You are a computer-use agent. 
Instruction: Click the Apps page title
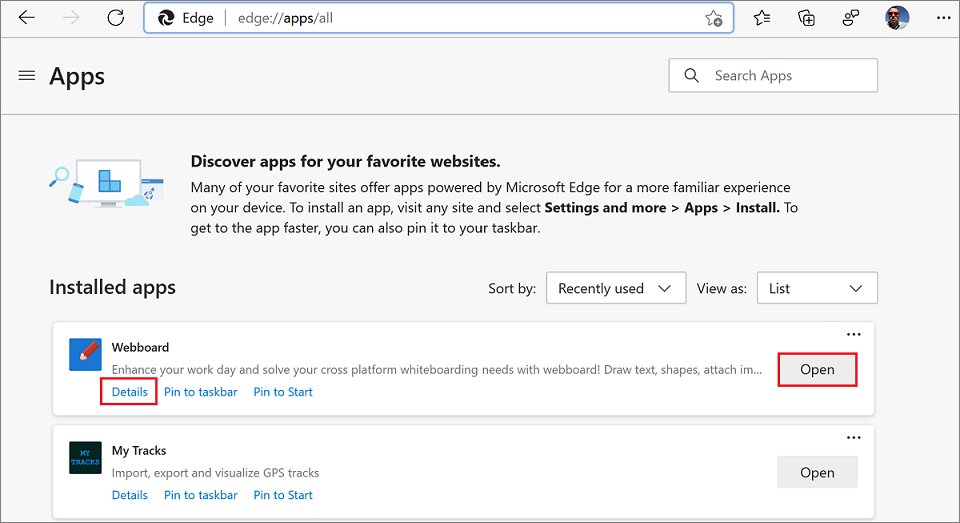click(77, 77)
